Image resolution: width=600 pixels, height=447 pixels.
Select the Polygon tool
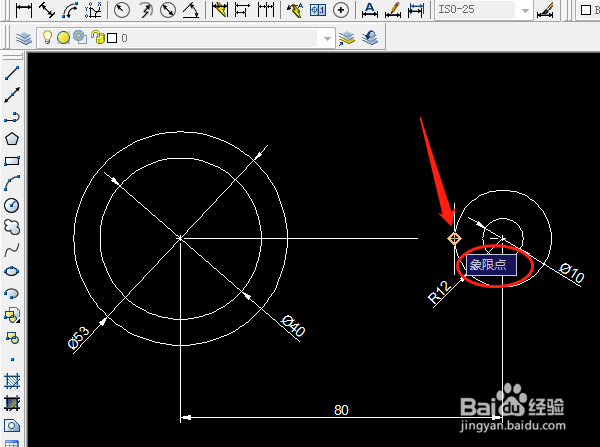pos(12,139)
